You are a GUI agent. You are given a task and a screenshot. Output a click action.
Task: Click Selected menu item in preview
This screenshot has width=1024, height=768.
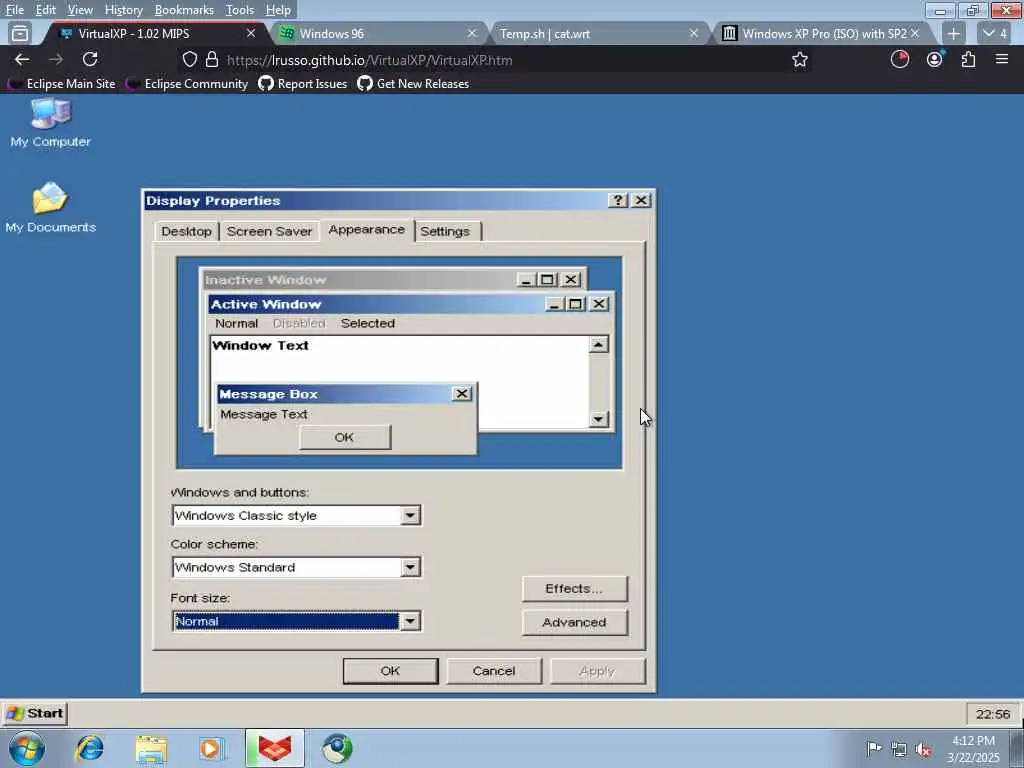click(368, 323)
